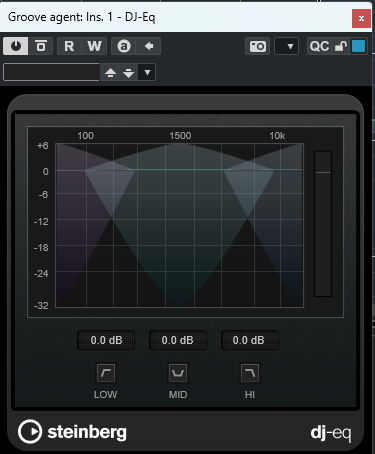Open the preset management dropdown arrow
This screenshot has width=375, height=454.
pyautogui.click(x=147, y=72)
